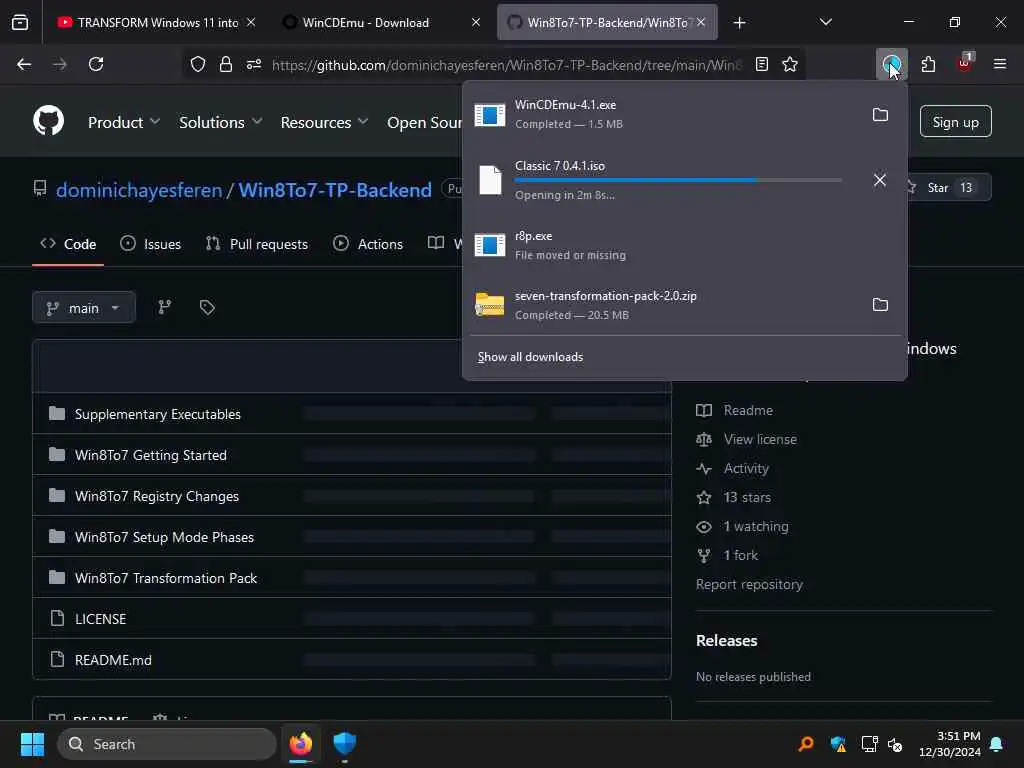The width and height of the screenshot is (1024, 768).
Task: Open tracking protection shield icon
Action: point(198,64)
